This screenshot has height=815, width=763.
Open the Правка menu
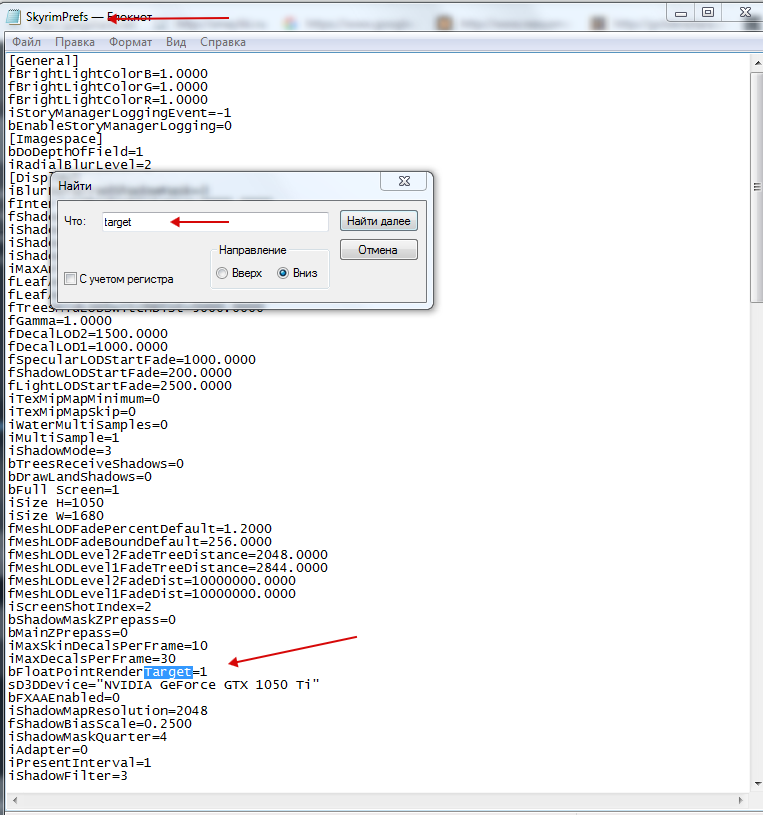(75, 42)
